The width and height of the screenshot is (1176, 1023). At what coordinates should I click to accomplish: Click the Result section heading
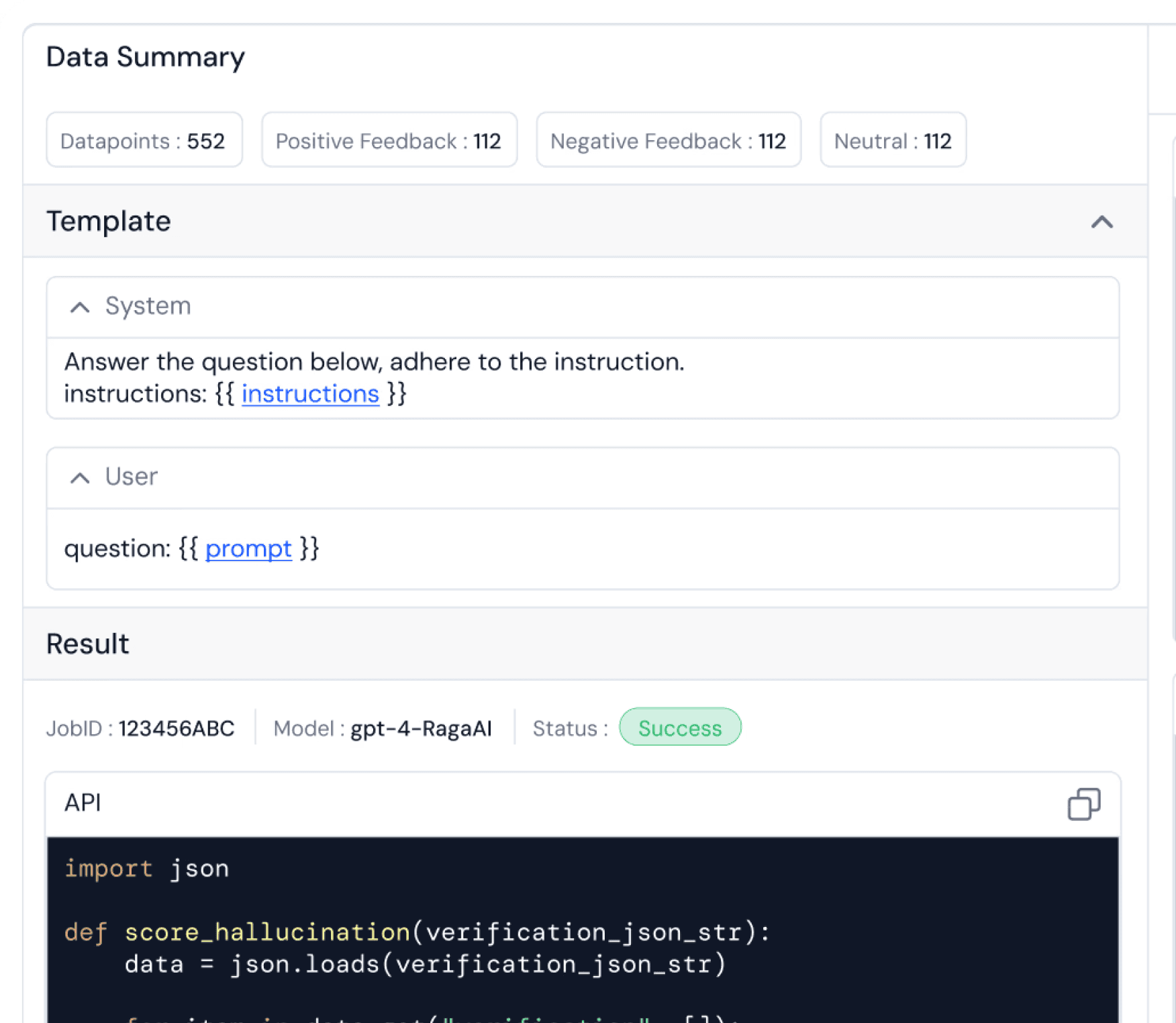pos(88,644)
